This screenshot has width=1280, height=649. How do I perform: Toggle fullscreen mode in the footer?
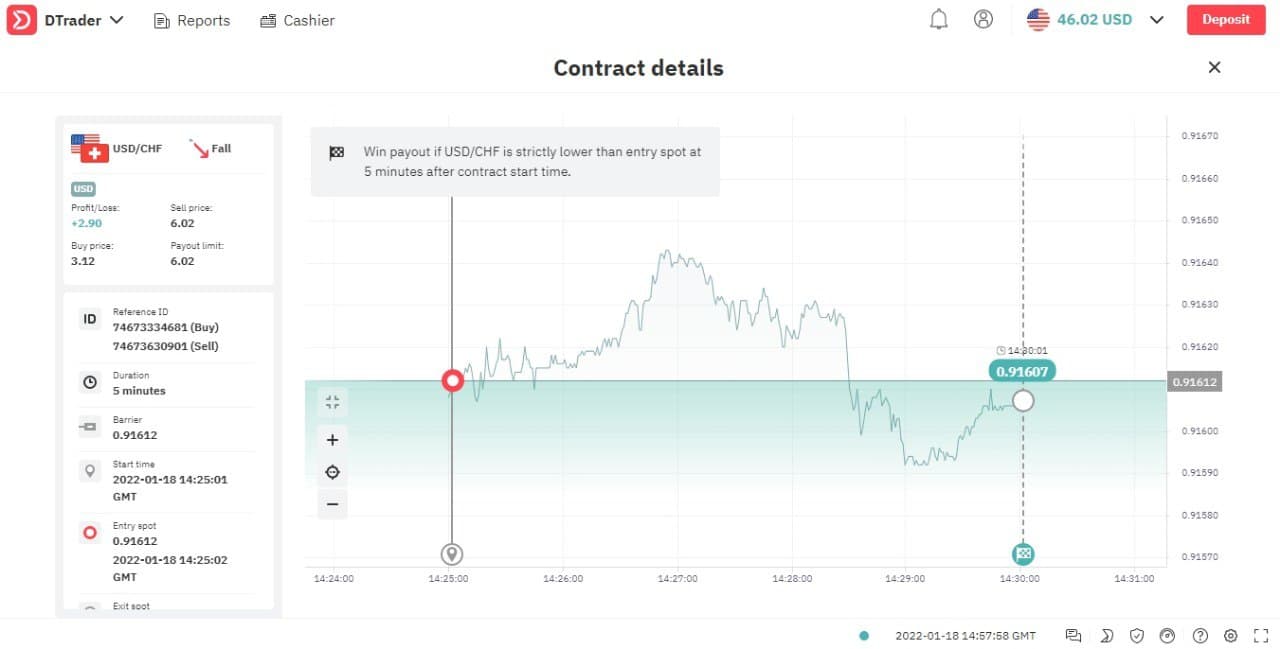(1259, 635)
